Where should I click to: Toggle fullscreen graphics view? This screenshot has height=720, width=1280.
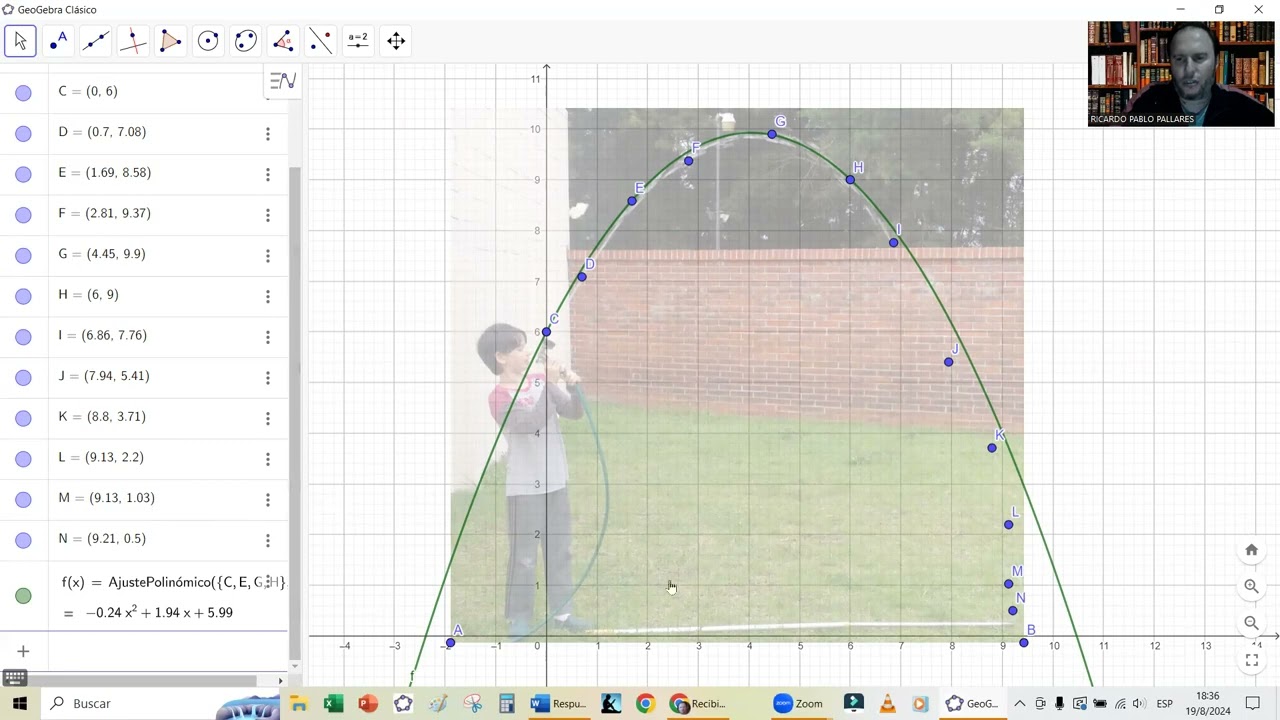(1251, 660)
